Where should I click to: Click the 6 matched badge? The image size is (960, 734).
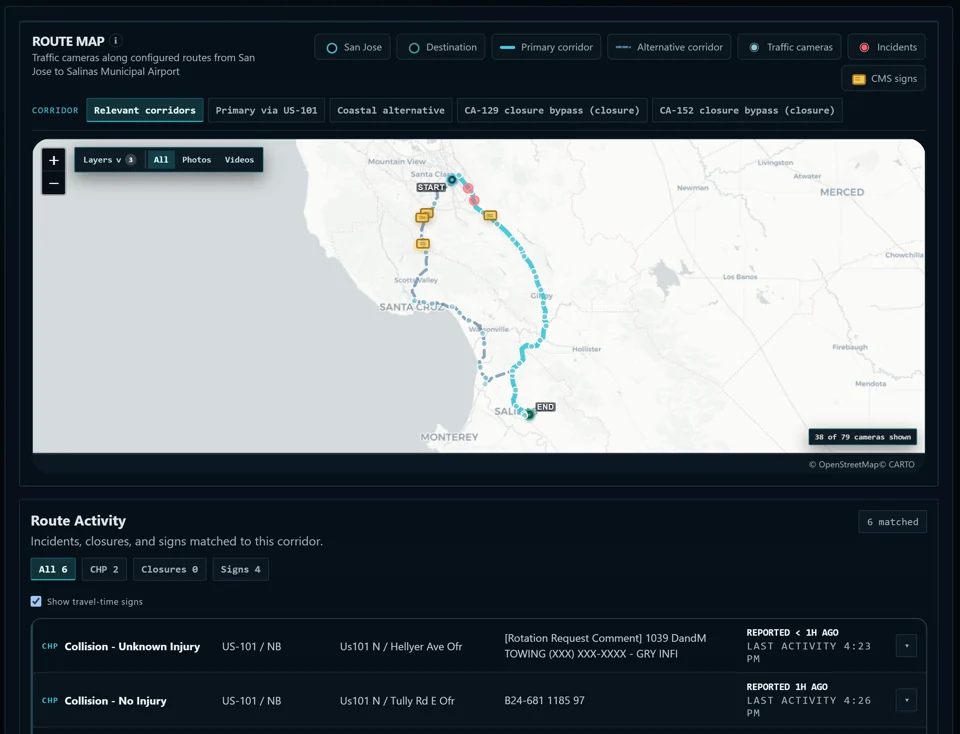point(892,522)
